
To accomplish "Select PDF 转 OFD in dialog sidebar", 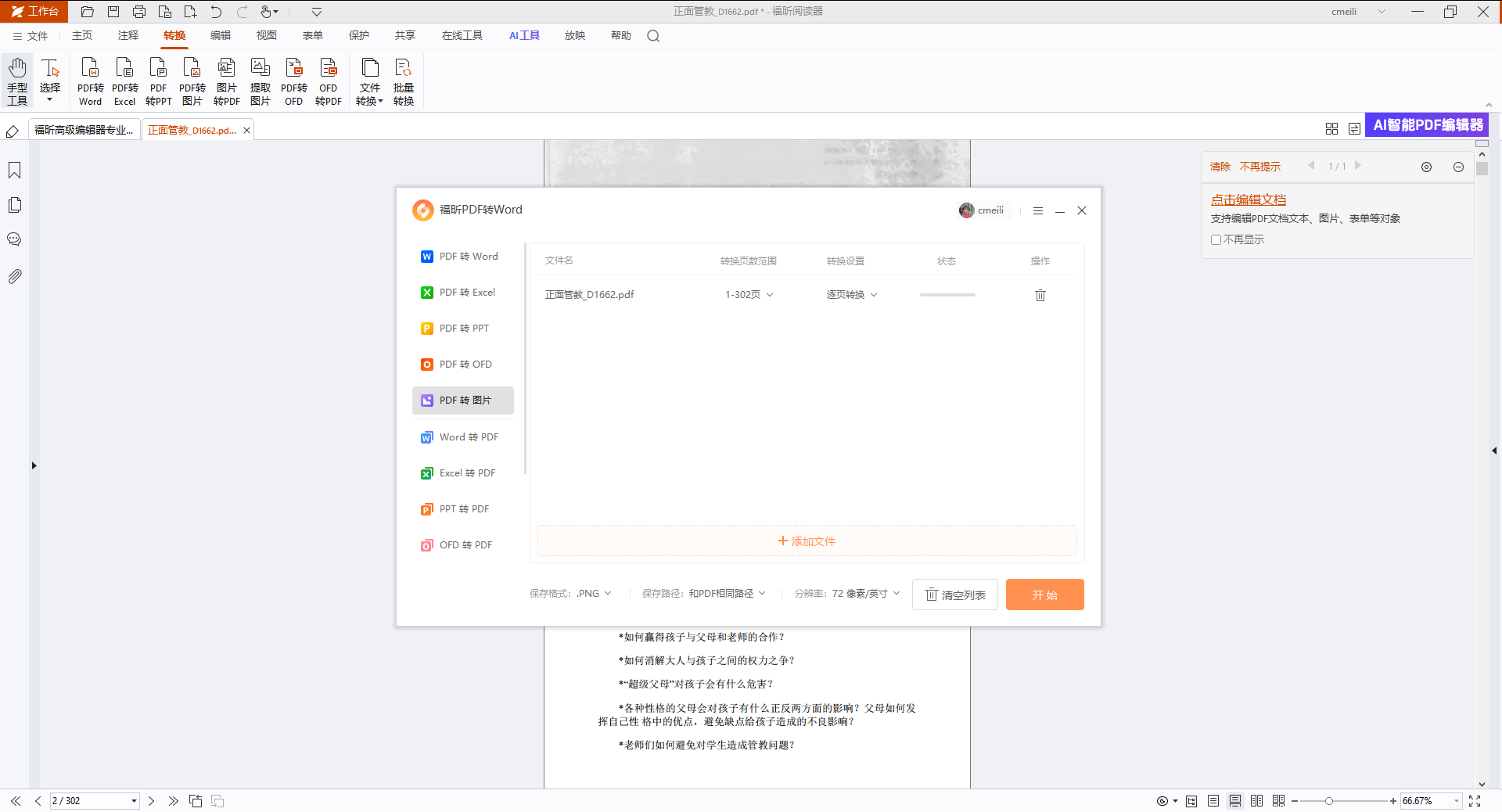I will coord(462,365).
